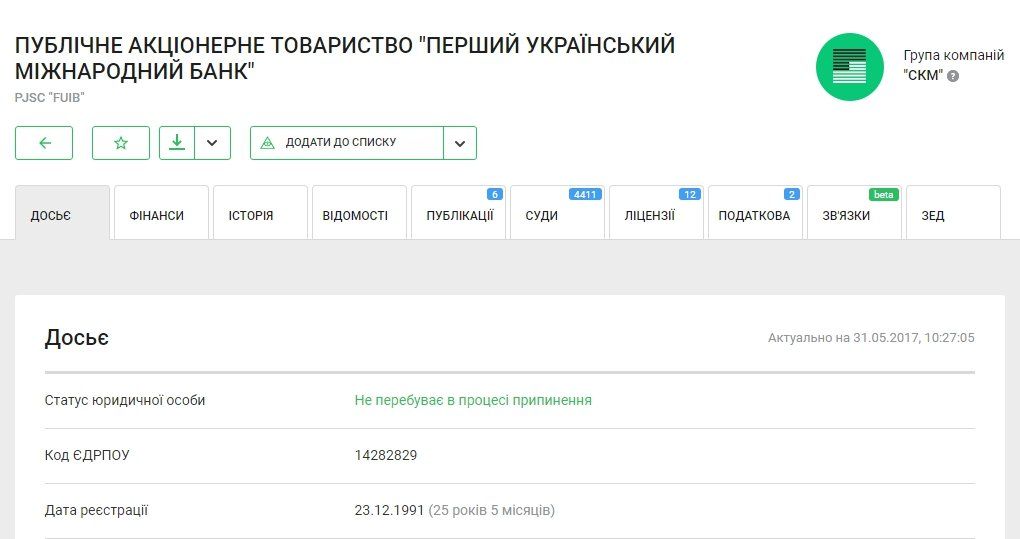Select the ДОСЬЄ tab
The image size is (1020, 539).
coord(62,213)
